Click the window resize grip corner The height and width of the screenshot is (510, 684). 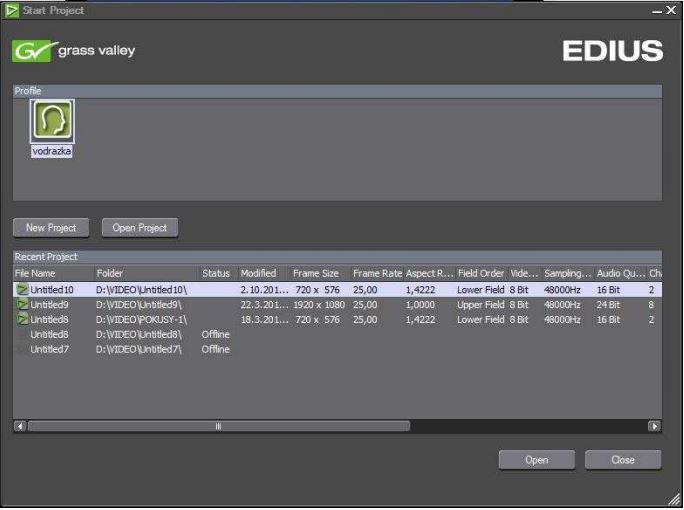coord(675,499)
